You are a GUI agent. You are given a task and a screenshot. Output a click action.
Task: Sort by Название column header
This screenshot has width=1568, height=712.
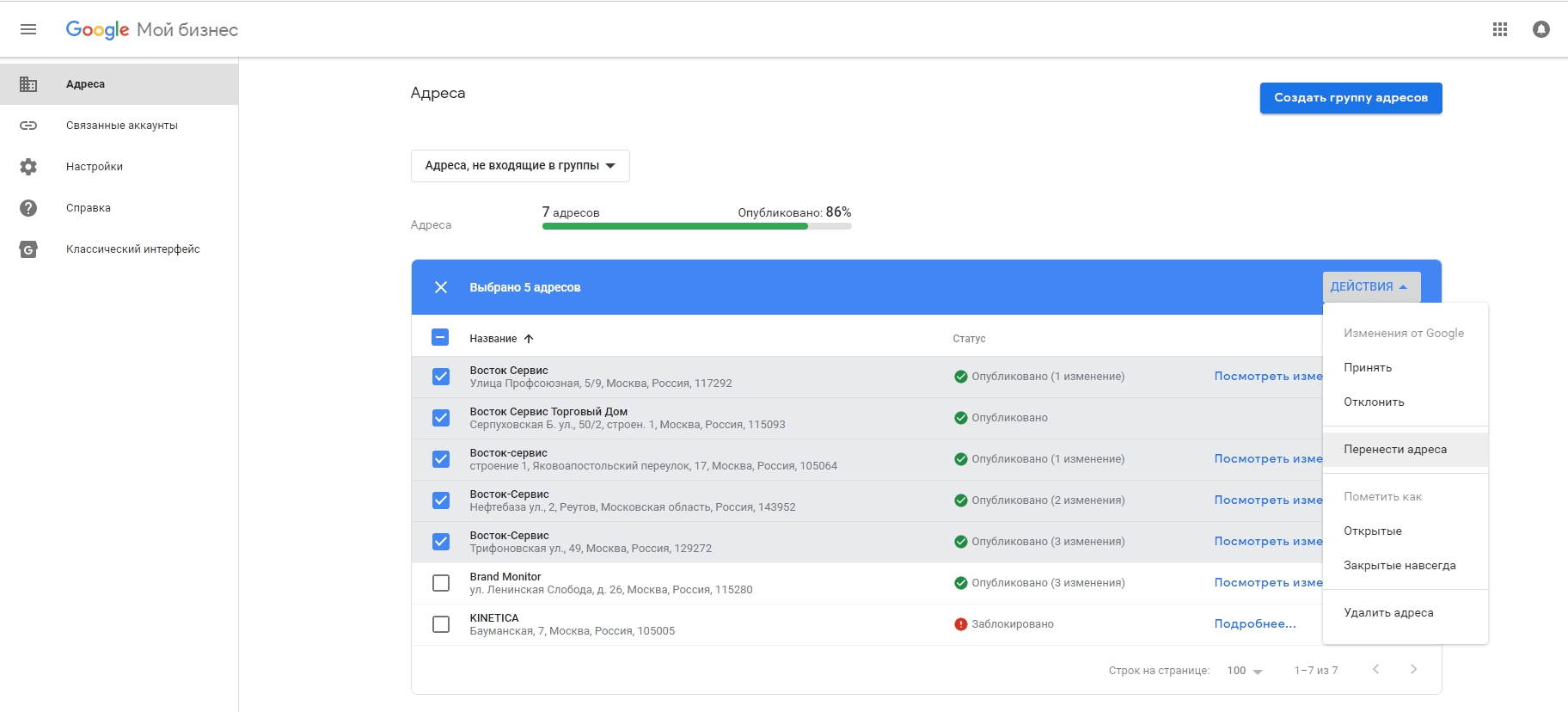click(x=493, y=339)
